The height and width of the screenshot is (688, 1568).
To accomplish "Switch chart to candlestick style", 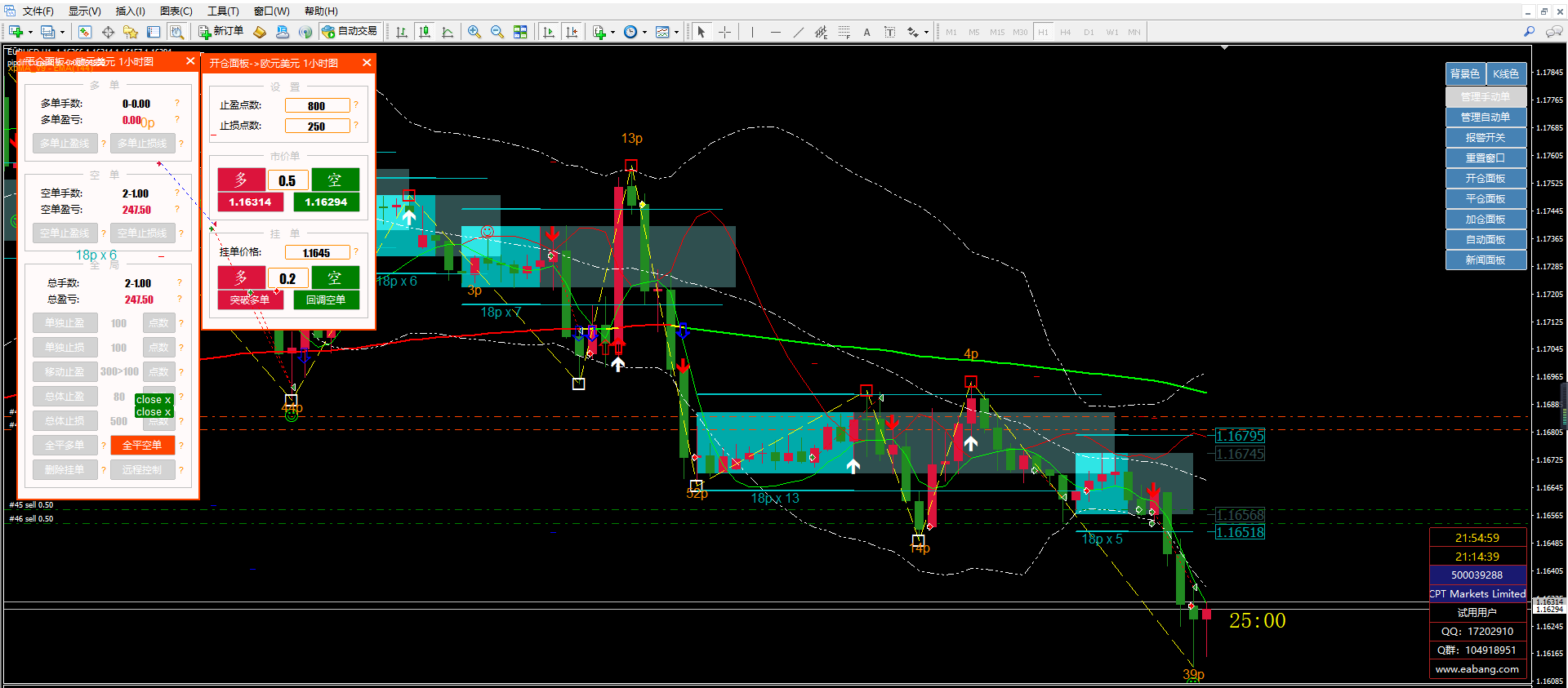I will 425,32.
